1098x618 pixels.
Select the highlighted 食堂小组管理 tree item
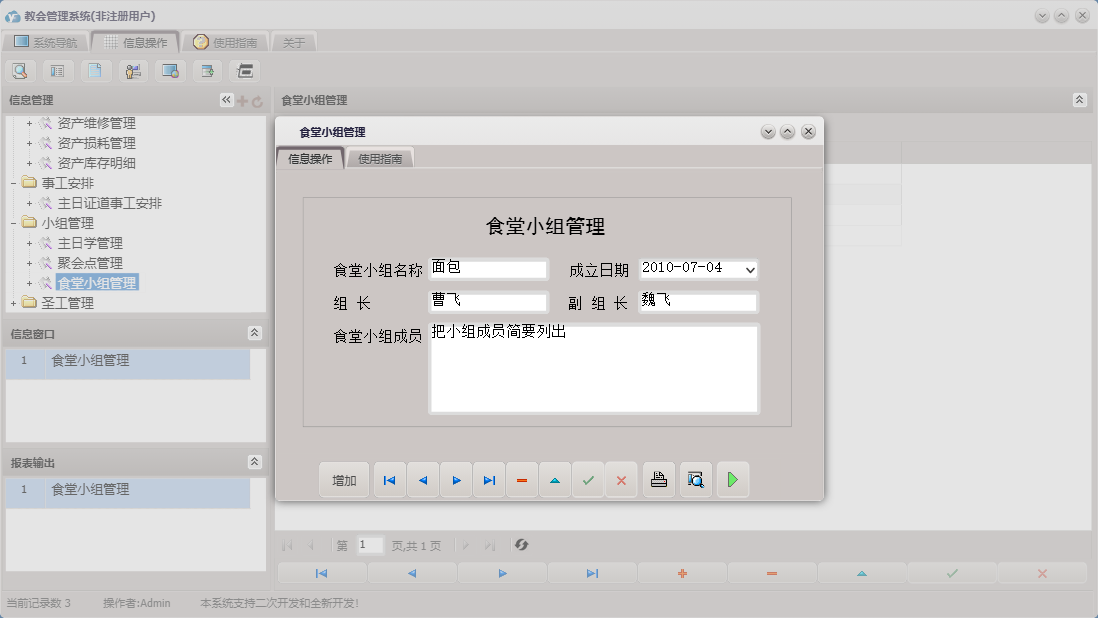(x=97, y=283)
